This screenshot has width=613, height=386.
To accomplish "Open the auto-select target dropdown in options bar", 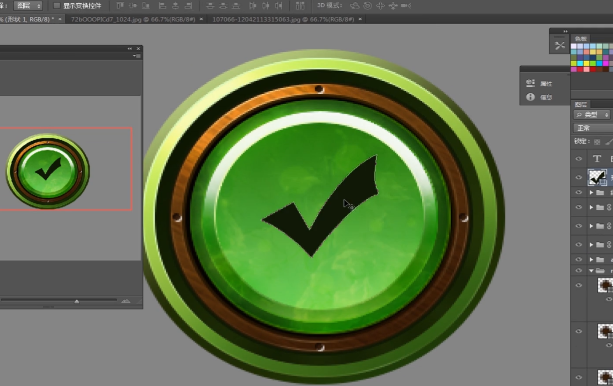I will [x=28, y=5].
